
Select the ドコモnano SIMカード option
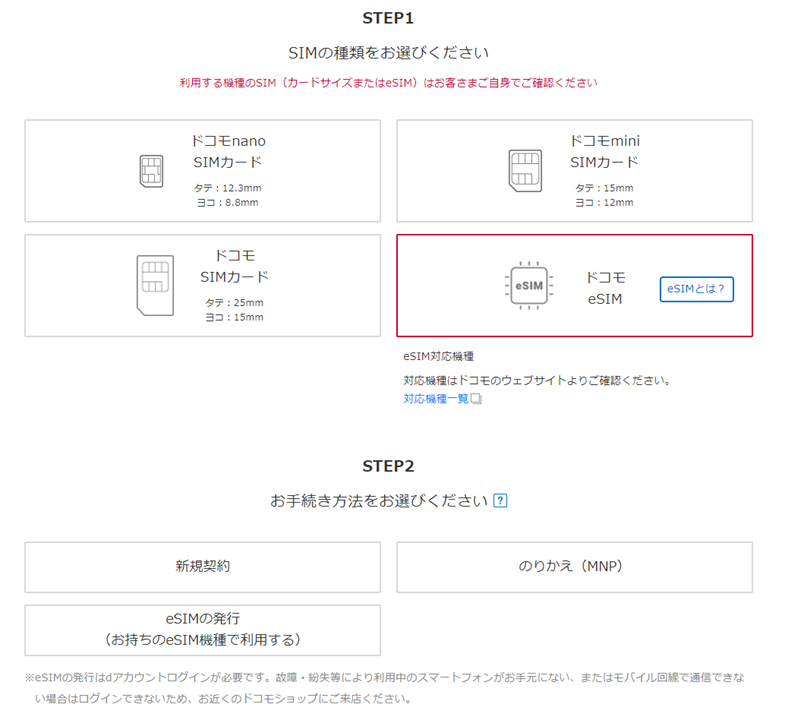tap(203, 171)
